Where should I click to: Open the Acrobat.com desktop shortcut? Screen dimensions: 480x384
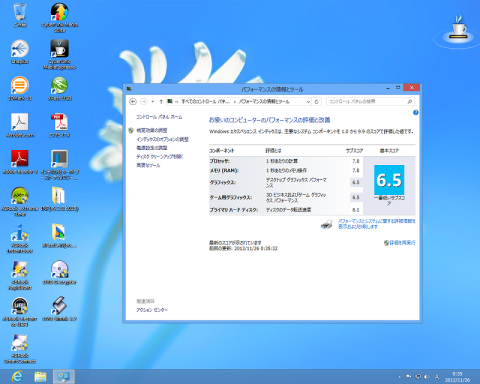pos(20,125)
